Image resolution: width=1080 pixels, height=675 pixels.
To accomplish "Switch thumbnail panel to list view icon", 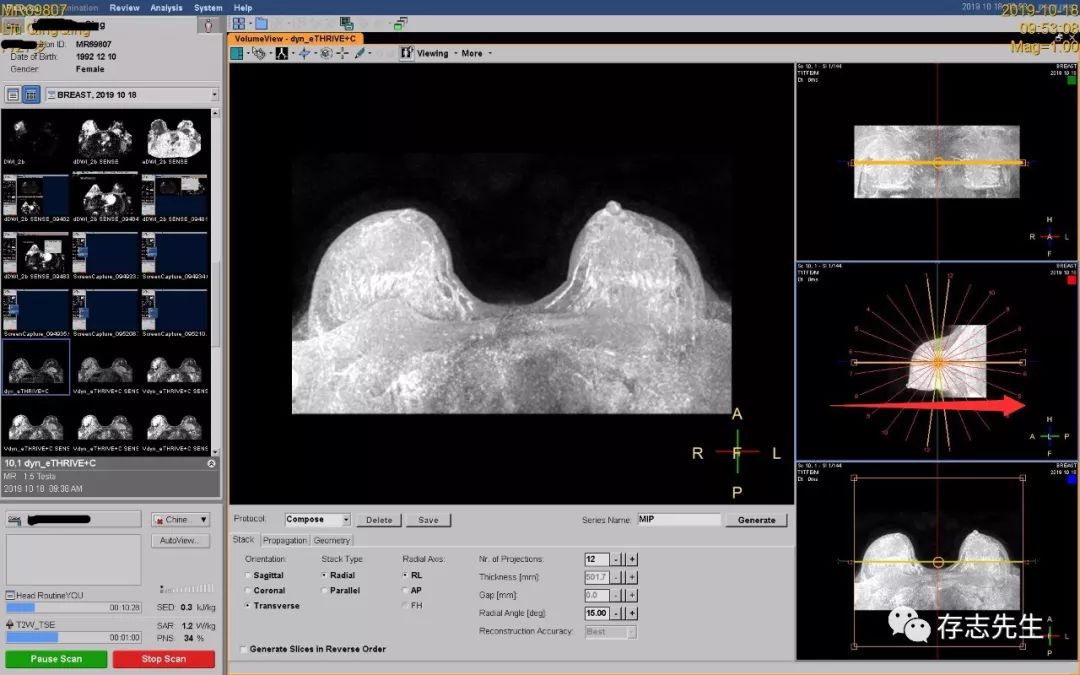I will click(13, 94).
